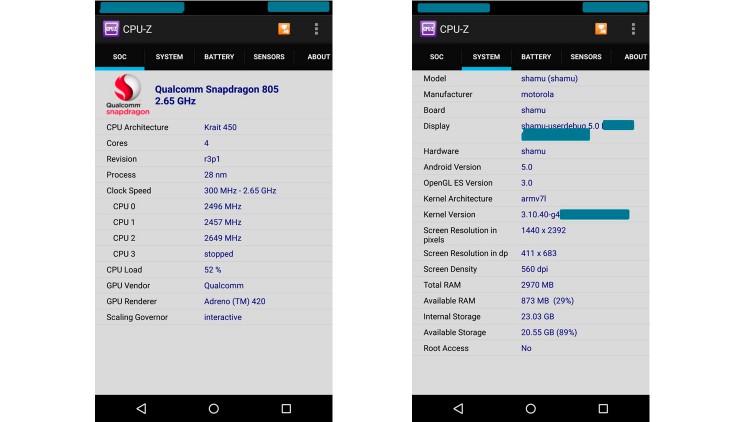The width and height of the screenshot is (750, 422).
Task: Open SENSORS tab in left phone
Action: pyautogui.click(x=269, y=56)
